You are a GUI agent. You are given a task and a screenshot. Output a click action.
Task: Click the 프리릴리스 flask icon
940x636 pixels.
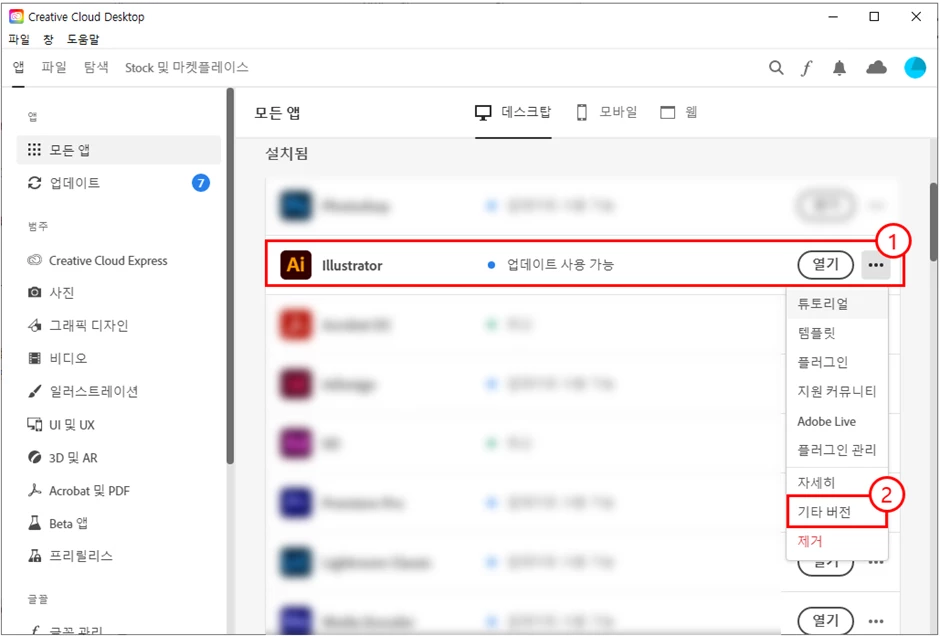coord(35,556)
